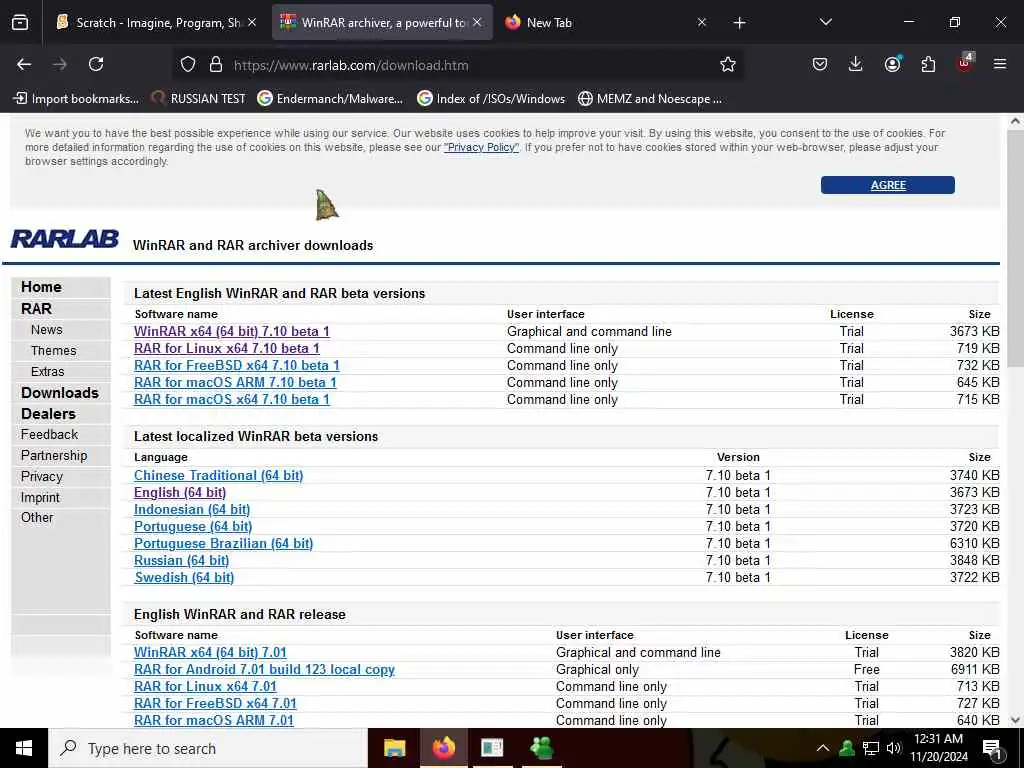Reload the current page
This screenshot has height=768, width=1024.
(x=96, y=64)
